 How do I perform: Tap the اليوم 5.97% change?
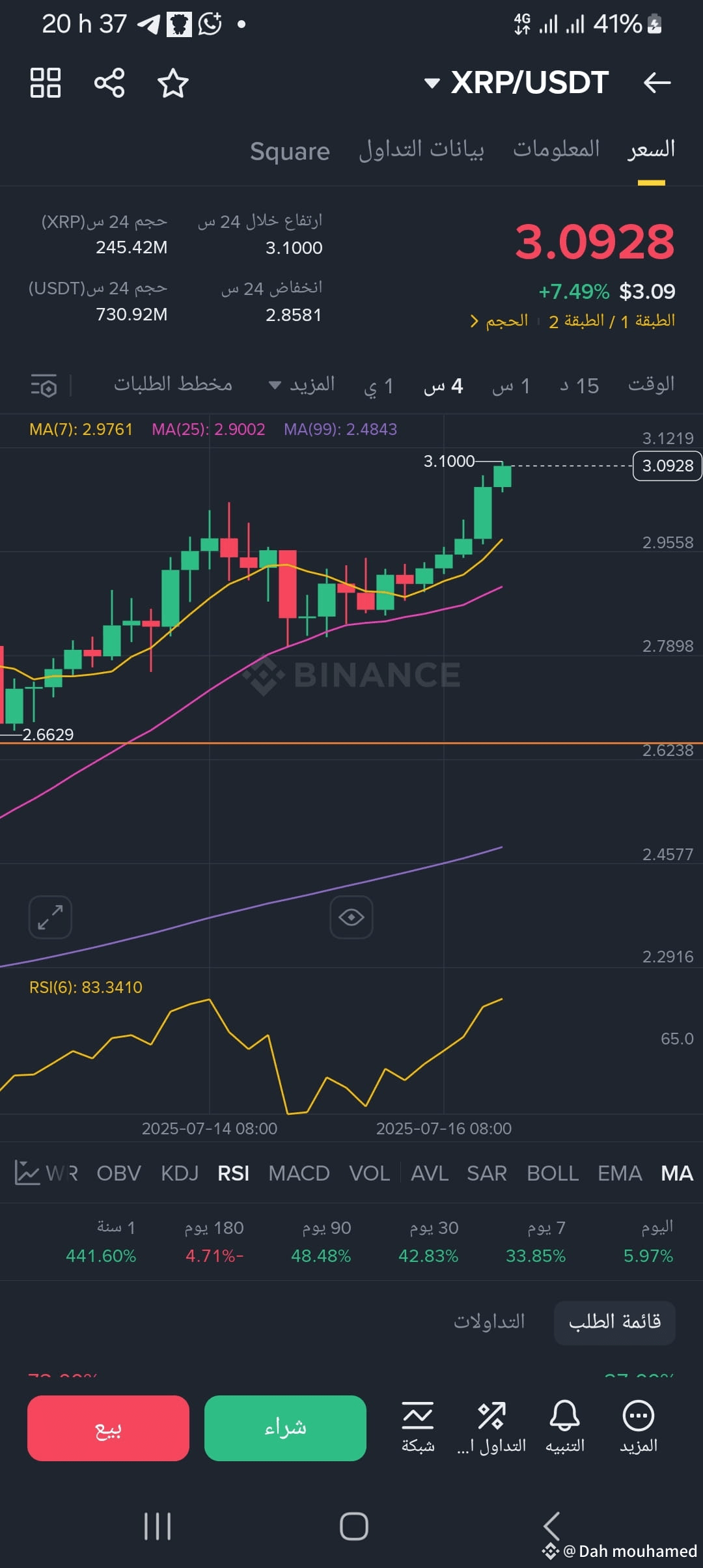click(648, 1242)
